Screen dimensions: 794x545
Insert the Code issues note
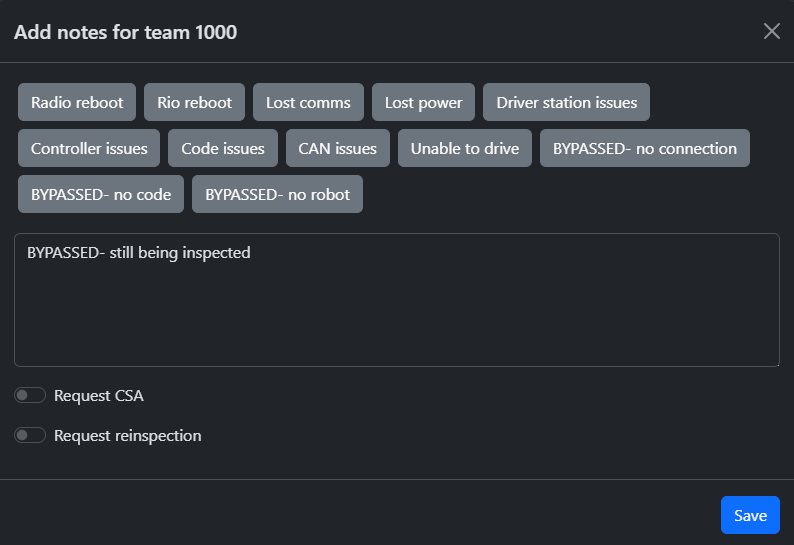223,148
